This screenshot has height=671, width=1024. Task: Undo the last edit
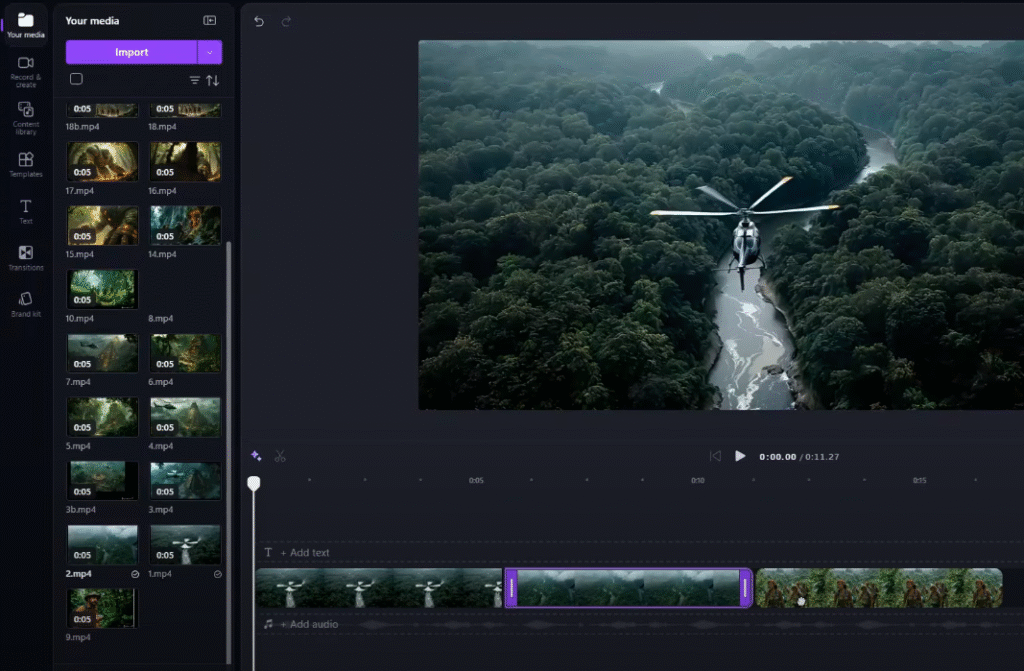259,22
